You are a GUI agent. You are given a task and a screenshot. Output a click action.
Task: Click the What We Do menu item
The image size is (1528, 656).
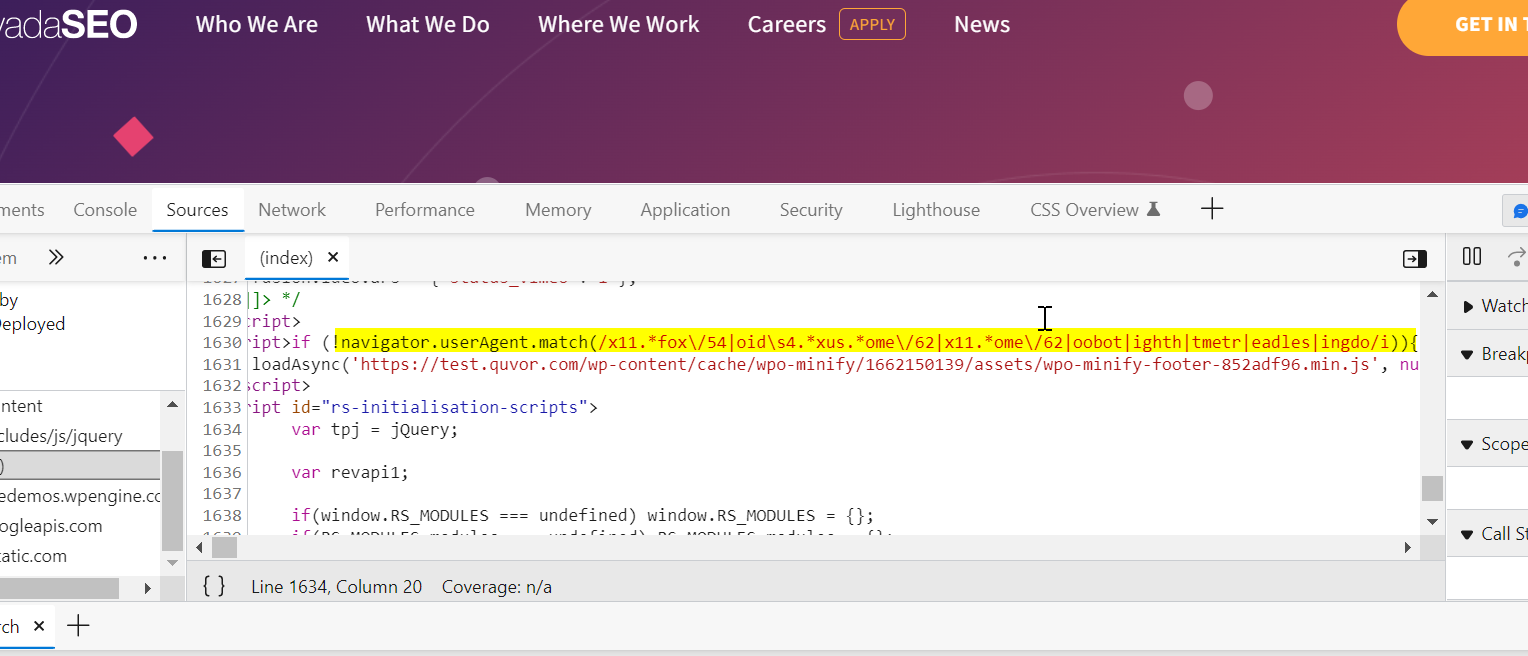tap(428, 24)
